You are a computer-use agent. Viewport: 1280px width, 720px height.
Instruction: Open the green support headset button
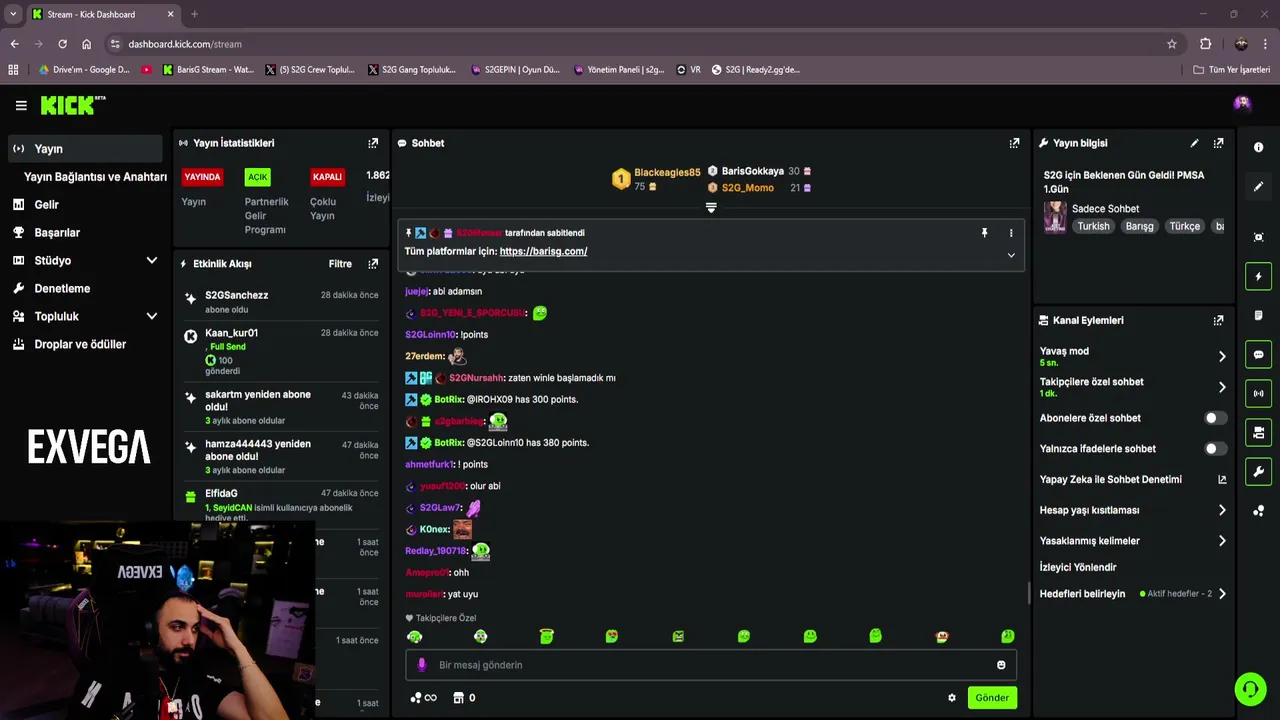pyautogui.click(x=1250, y=689)
